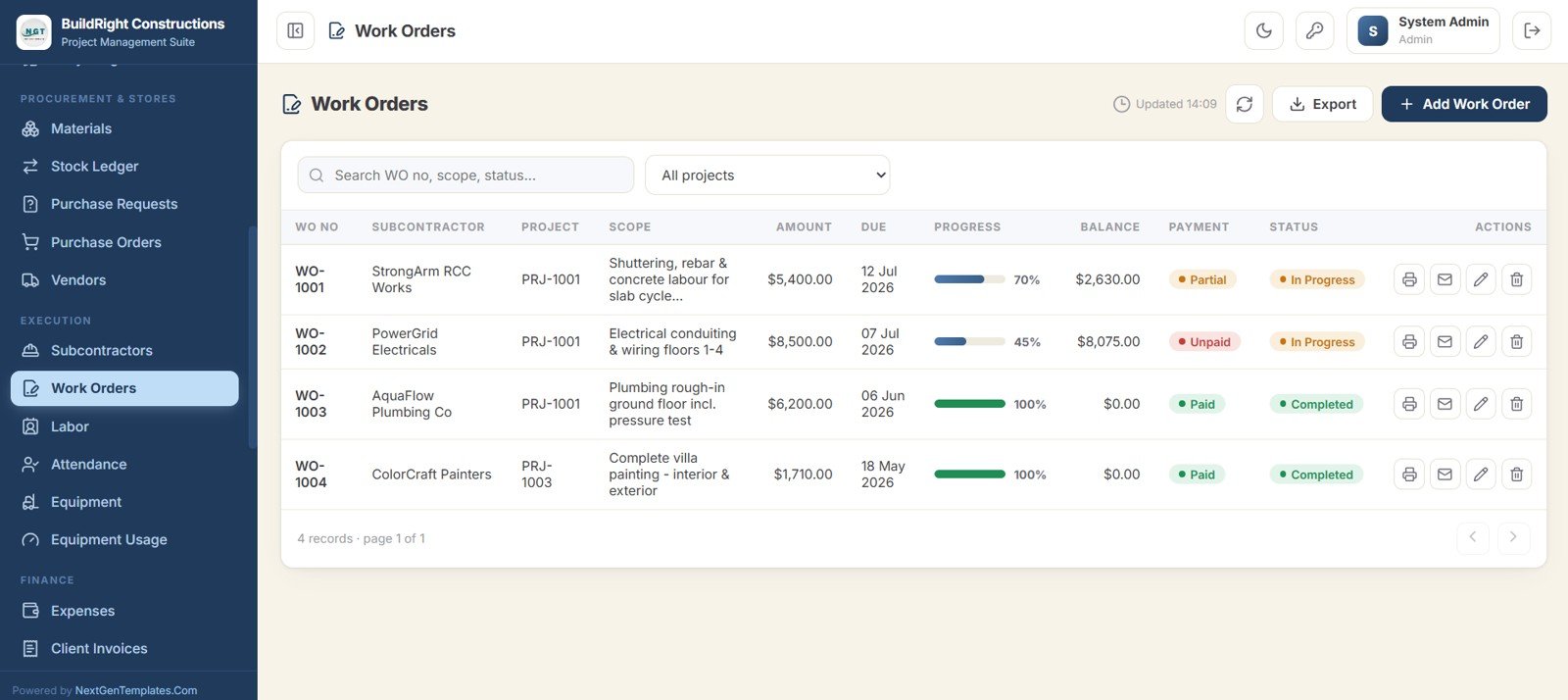The height and width of the screenshot is (700, 1568).
Task: Click the DUE column header
Action: tap(873, 227)
